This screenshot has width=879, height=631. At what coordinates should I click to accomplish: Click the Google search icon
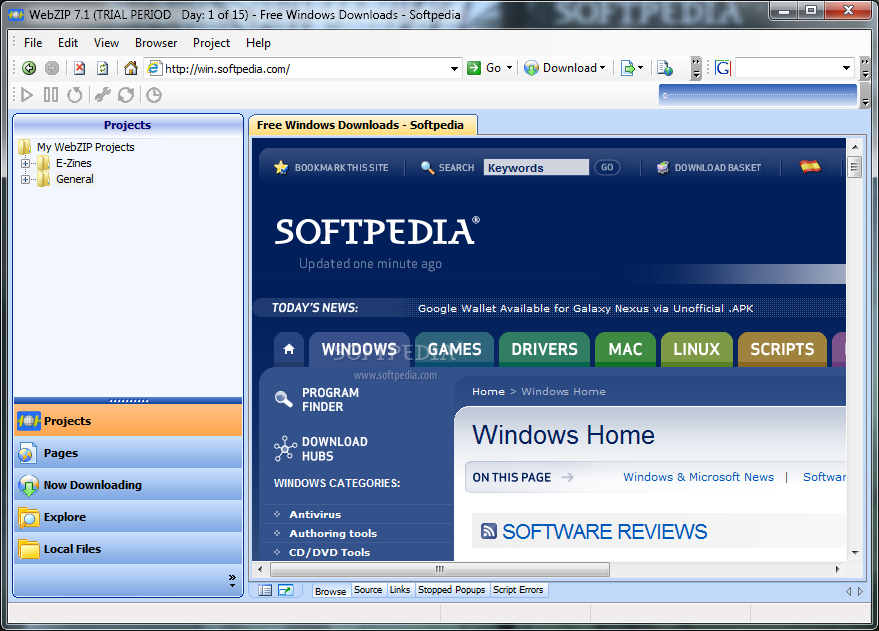coord(723,68)
